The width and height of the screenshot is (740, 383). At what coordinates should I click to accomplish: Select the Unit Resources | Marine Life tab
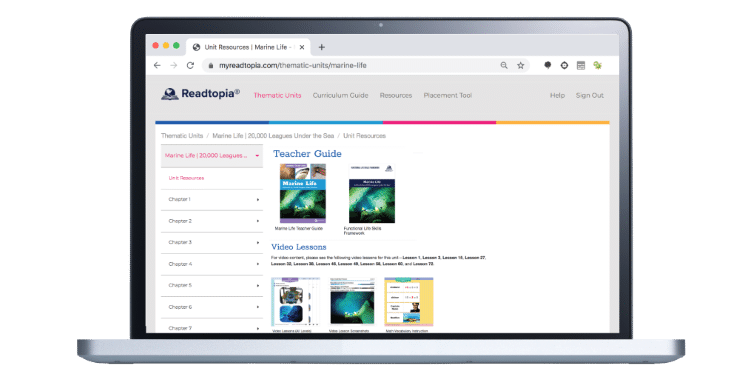click(248, 47)
